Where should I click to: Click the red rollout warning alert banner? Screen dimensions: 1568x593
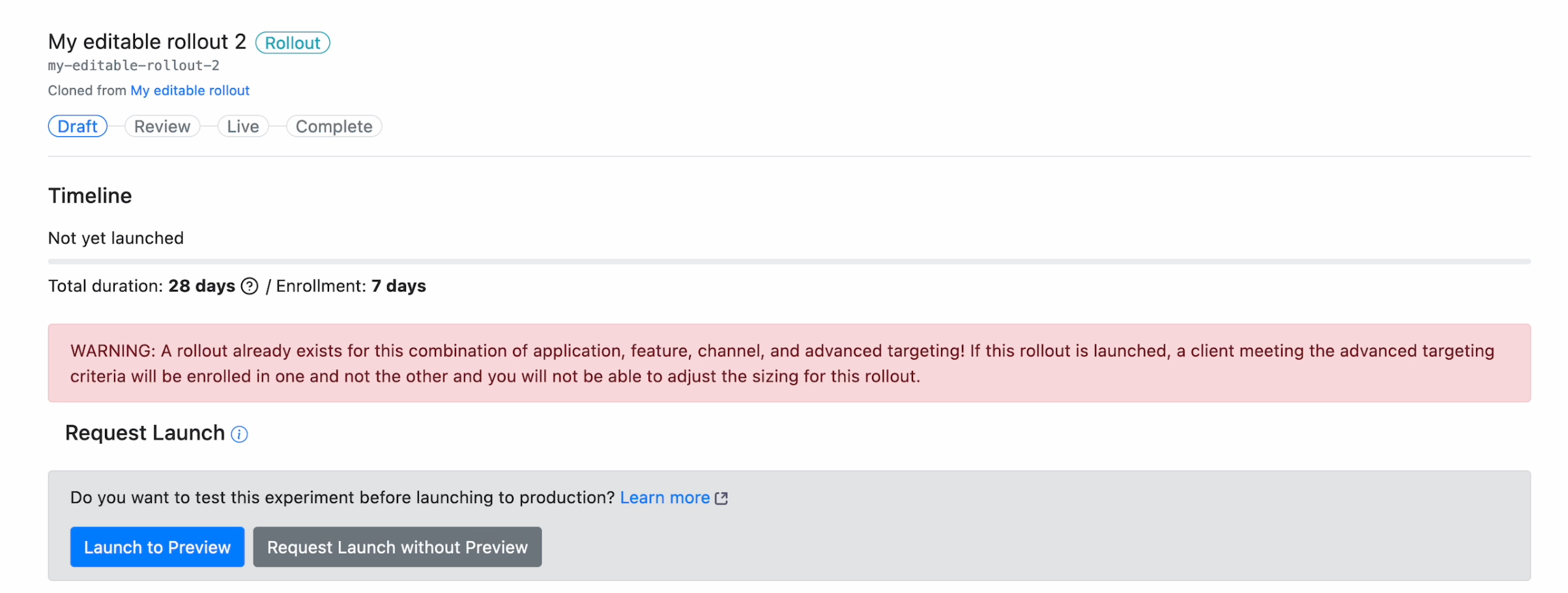tap(789, 363)
